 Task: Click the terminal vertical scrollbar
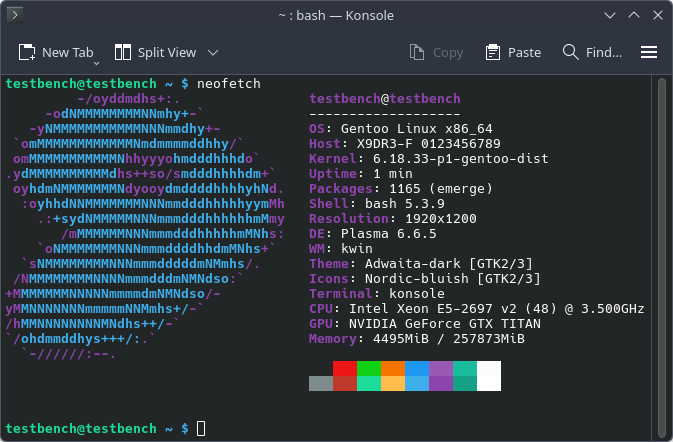[662, 257]
